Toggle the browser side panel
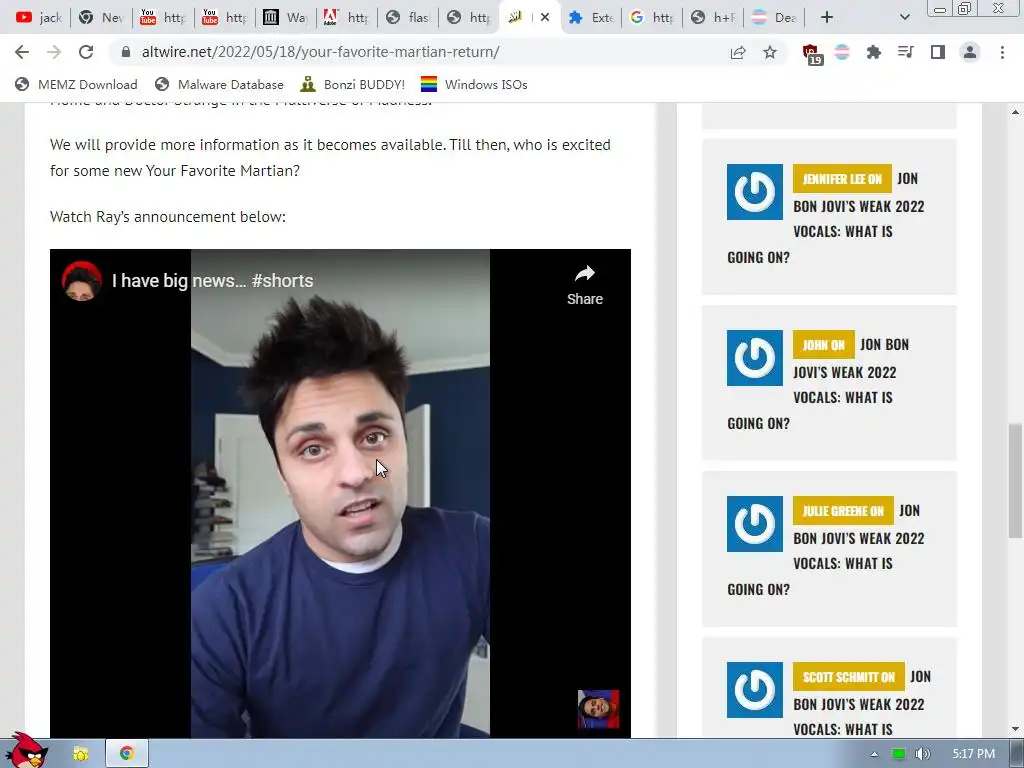Screen dimensions: 1024x768 pyautogui.click(x=938, y=52)
